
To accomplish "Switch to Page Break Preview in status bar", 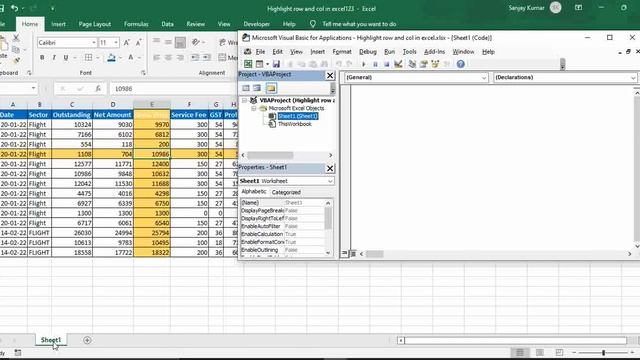I will pos(559,352).
